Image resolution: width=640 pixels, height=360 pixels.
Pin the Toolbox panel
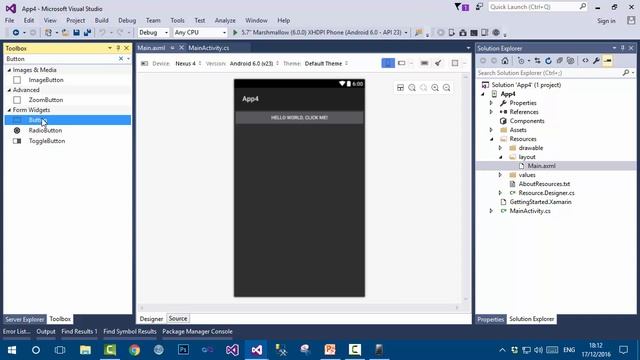118,48
